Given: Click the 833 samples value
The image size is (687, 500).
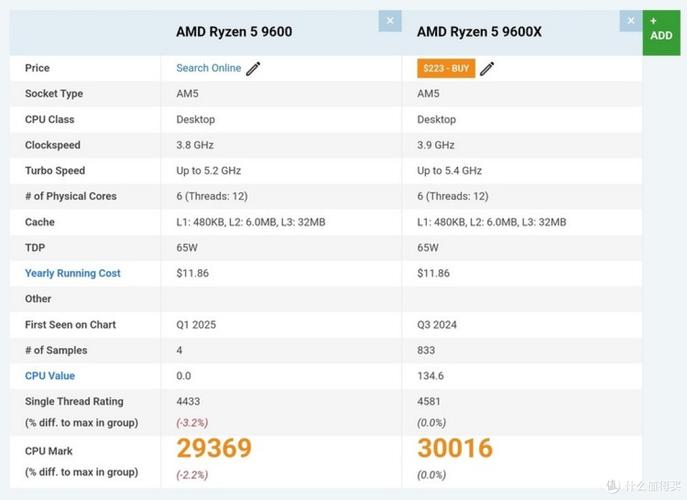Looking at the screenshot, I should coord(427,350).
